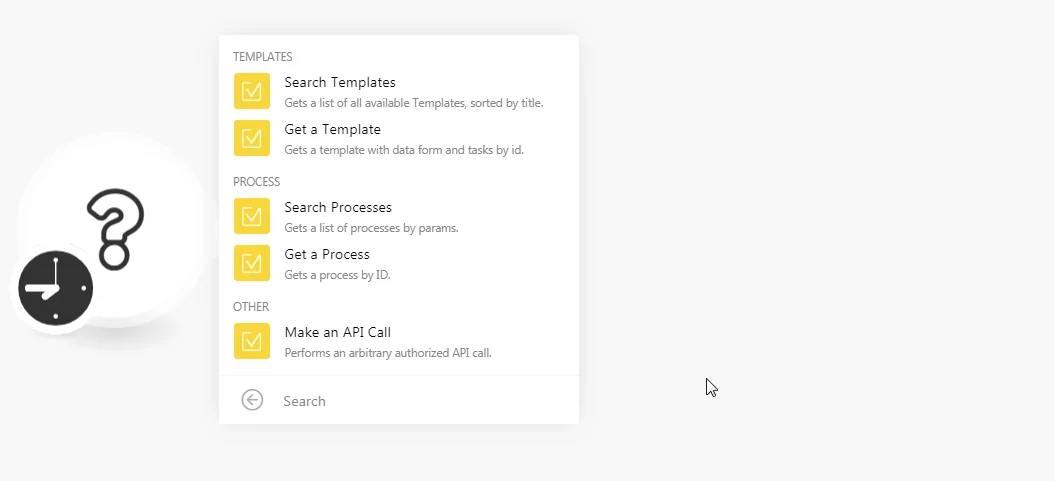1054x481 pixels.
Task: Click 'Gets a list of processes by params' text
Action: coord(371,228)
